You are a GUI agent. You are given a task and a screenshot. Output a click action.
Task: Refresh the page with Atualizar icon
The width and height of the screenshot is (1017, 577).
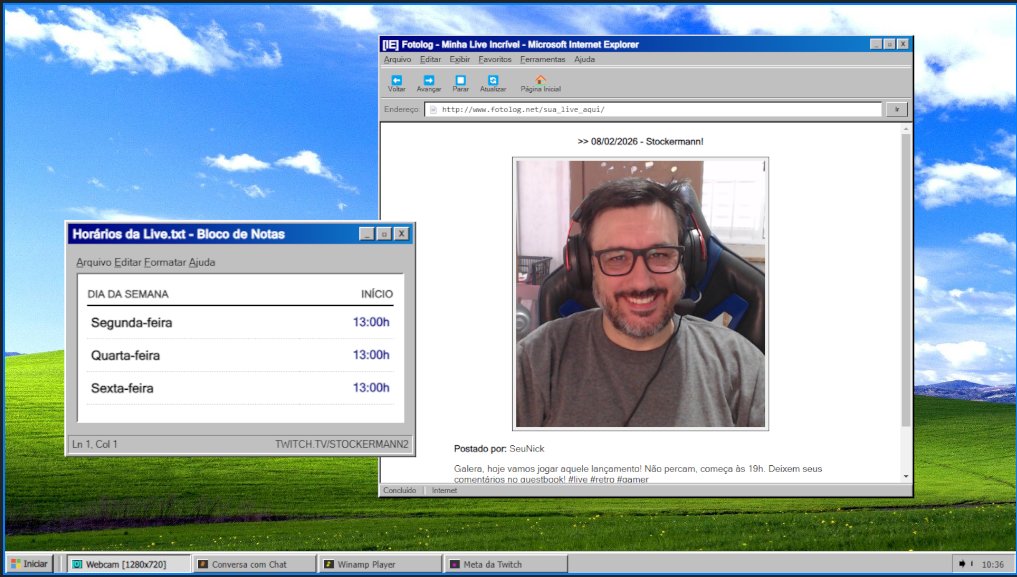(493, 80)
